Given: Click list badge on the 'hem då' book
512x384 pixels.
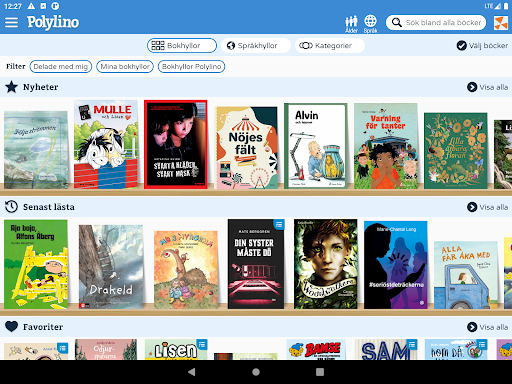Looking at the screenshot, I should [482, 345].
